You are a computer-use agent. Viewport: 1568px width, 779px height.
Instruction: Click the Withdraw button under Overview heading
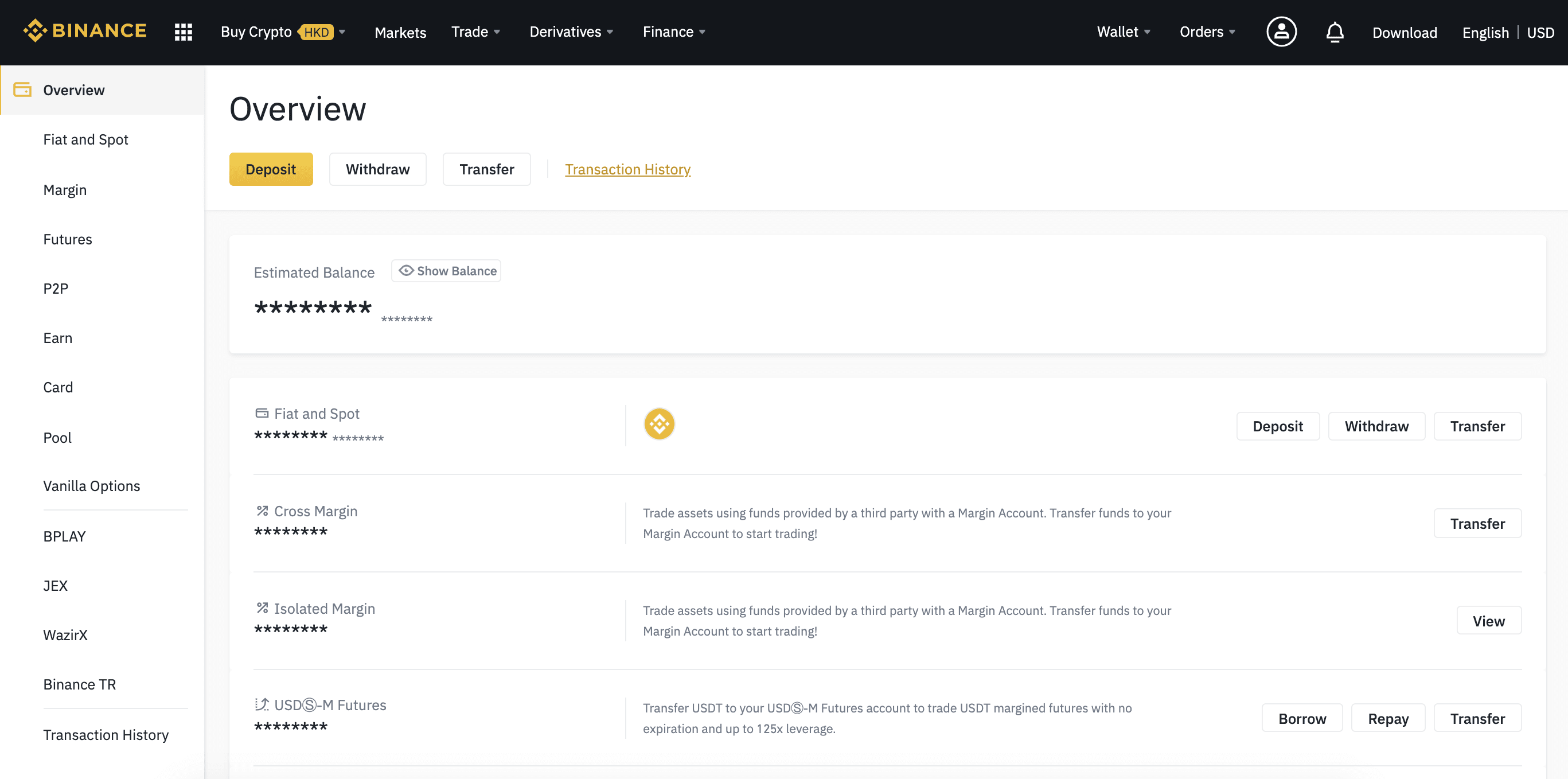pyautogui.click(x=377, y=169)
